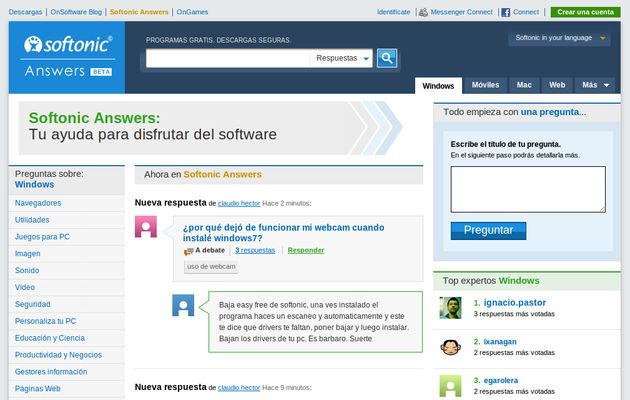Click the pink avatar beside webcam question
Viewport: 630px width, 400px height.
point(146,227)
